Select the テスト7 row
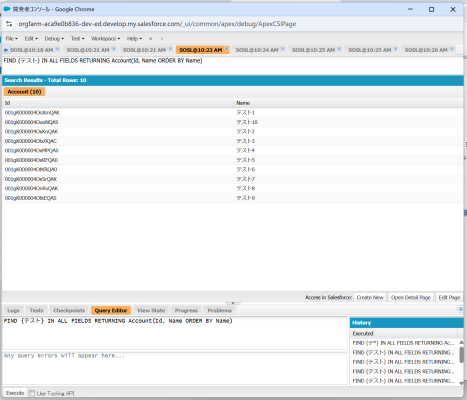Viewport: 467px width, 400px height. pyautogui.click(x=233, y=179)
